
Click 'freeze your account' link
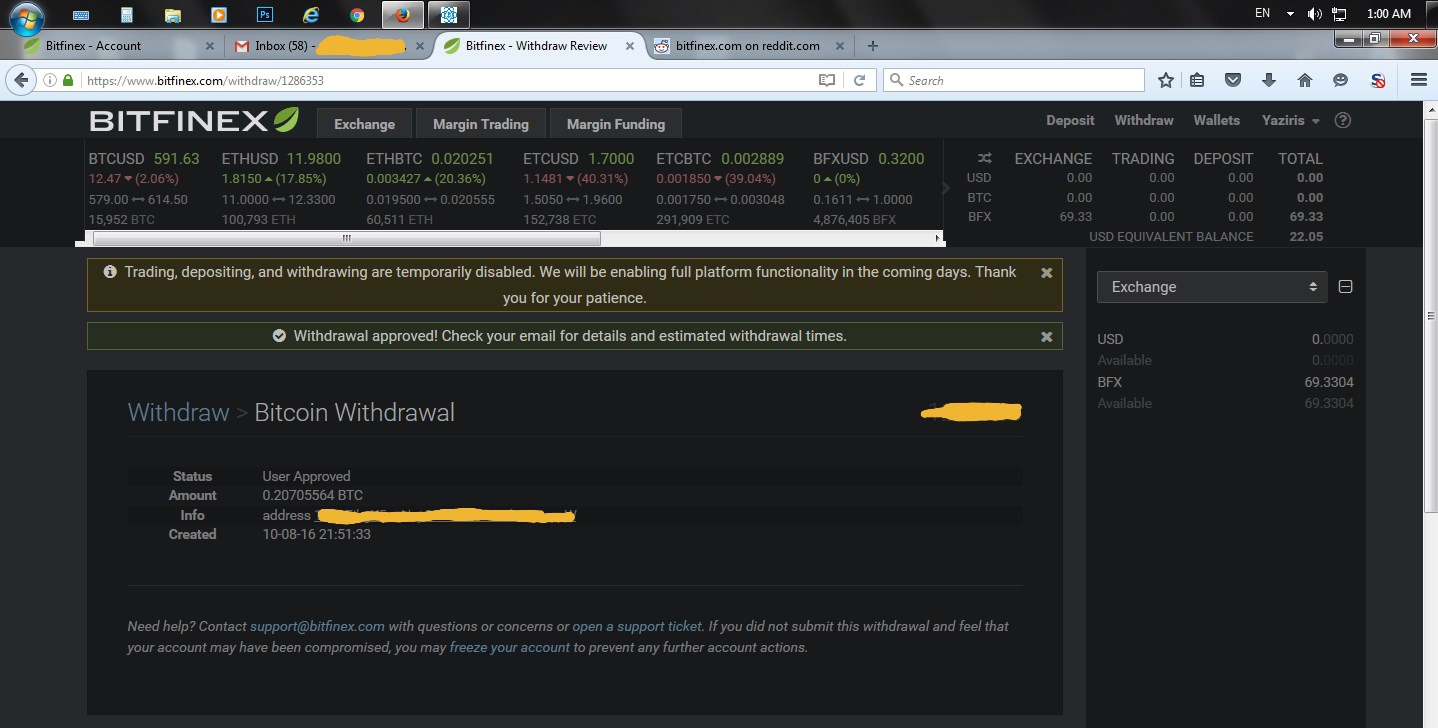[510, 647]
